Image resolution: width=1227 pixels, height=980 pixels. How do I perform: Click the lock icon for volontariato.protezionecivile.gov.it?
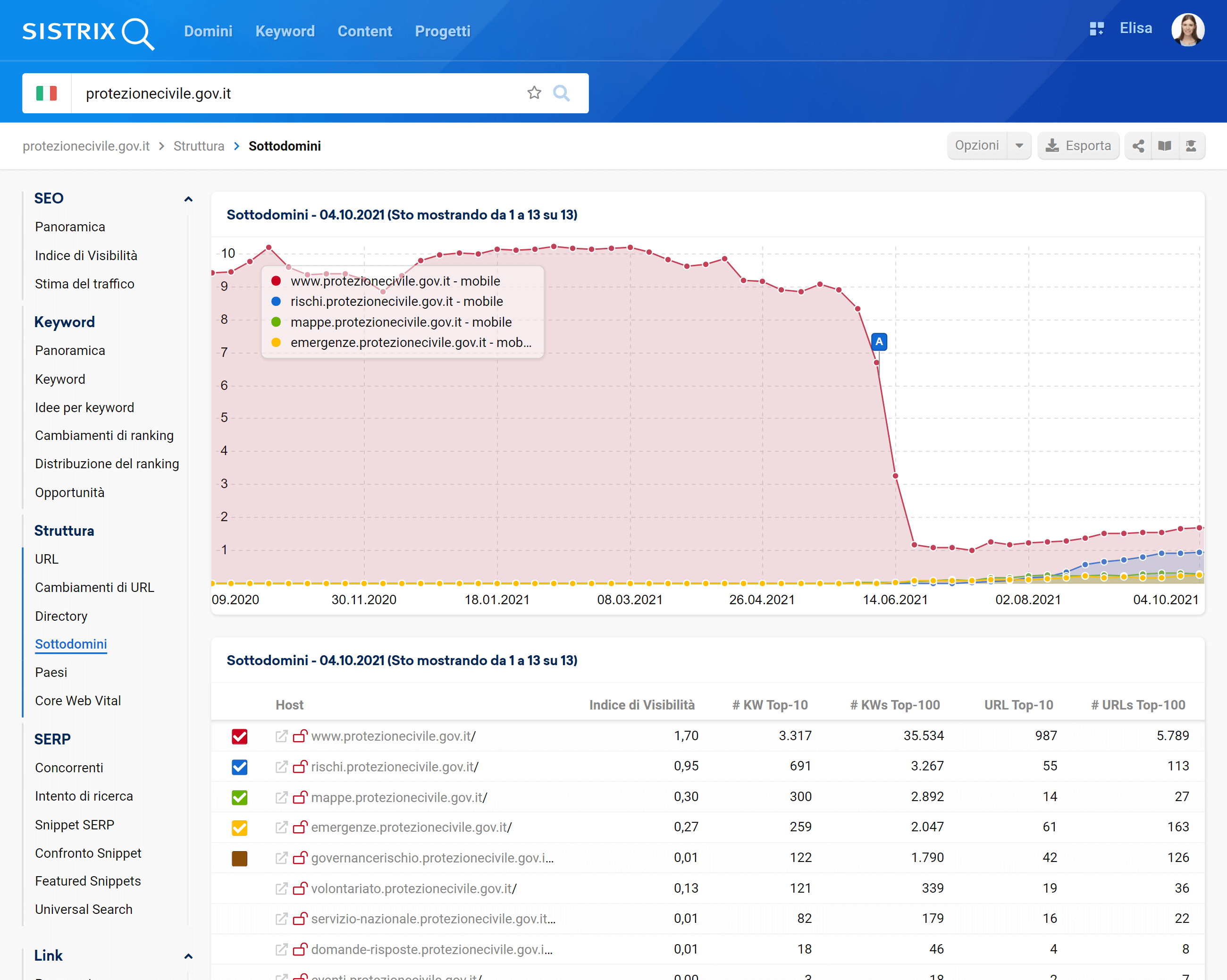(x=301, y=888)
